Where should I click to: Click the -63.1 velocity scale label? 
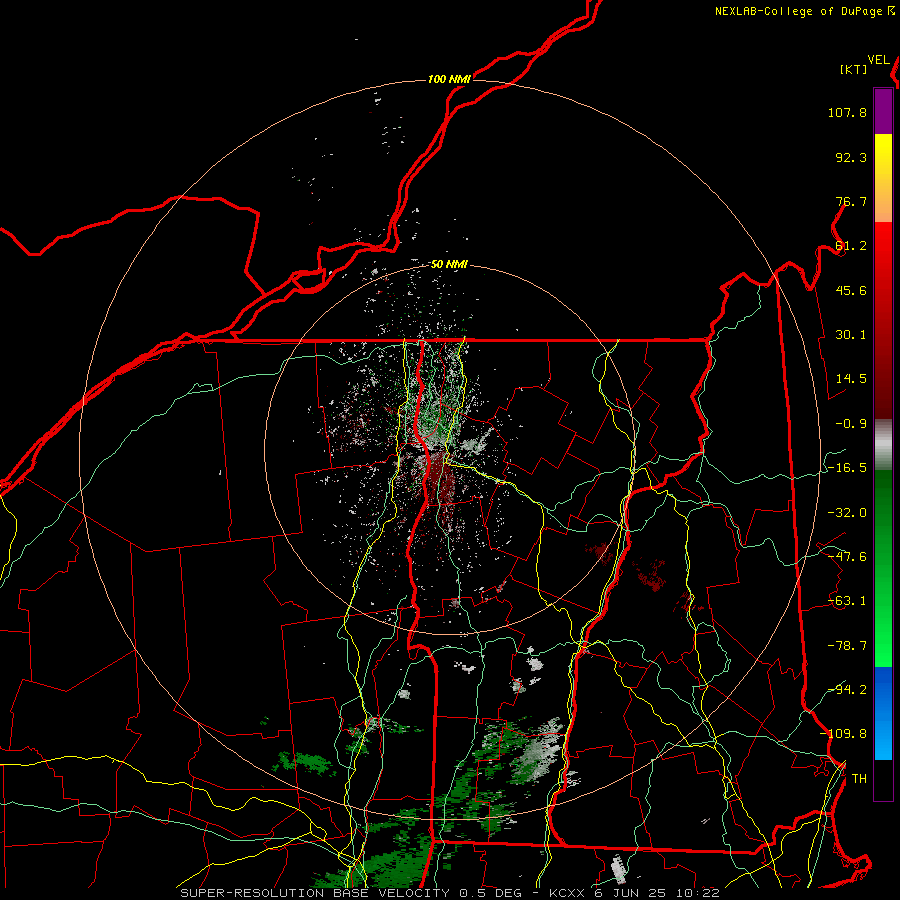pyautogui.click(x=847, y=601)
